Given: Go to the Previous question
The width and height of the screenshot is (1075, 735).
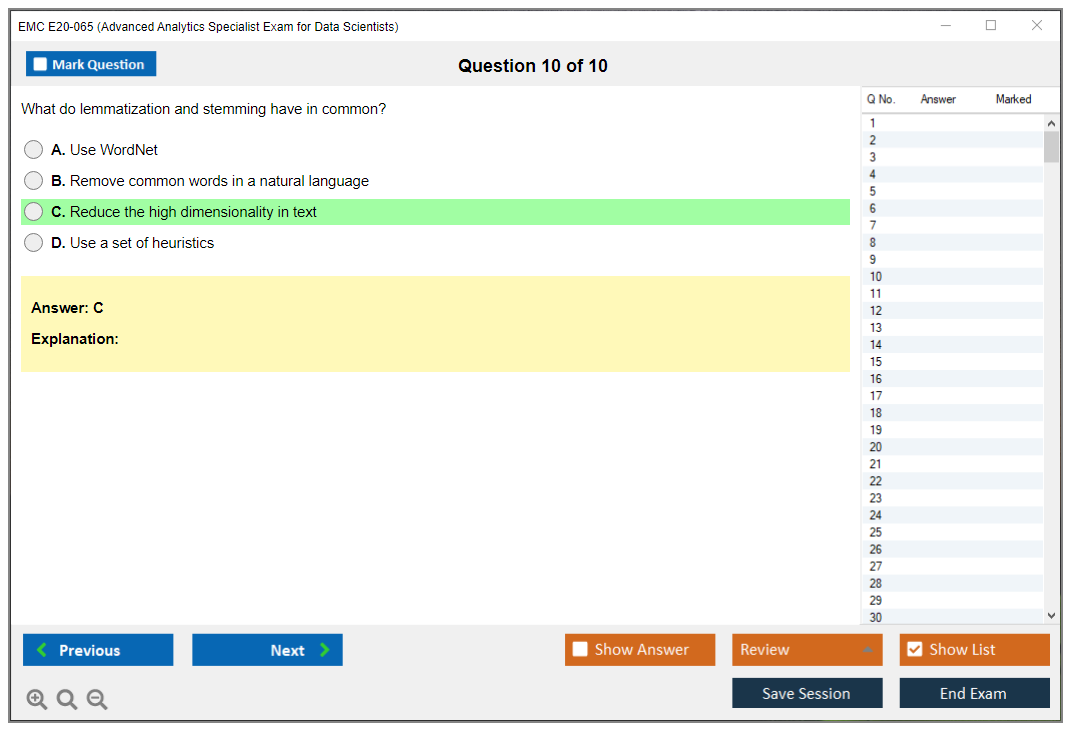Looking at the screenshot, I should click(98, 650).
